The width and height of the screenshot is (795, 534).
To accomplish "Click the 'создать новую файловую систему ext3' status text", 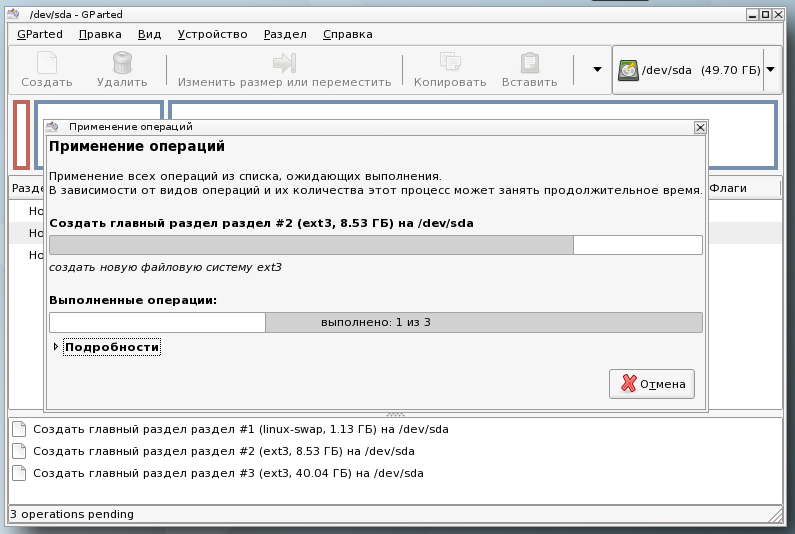I will pyautogui.click(x=165, y=267).
